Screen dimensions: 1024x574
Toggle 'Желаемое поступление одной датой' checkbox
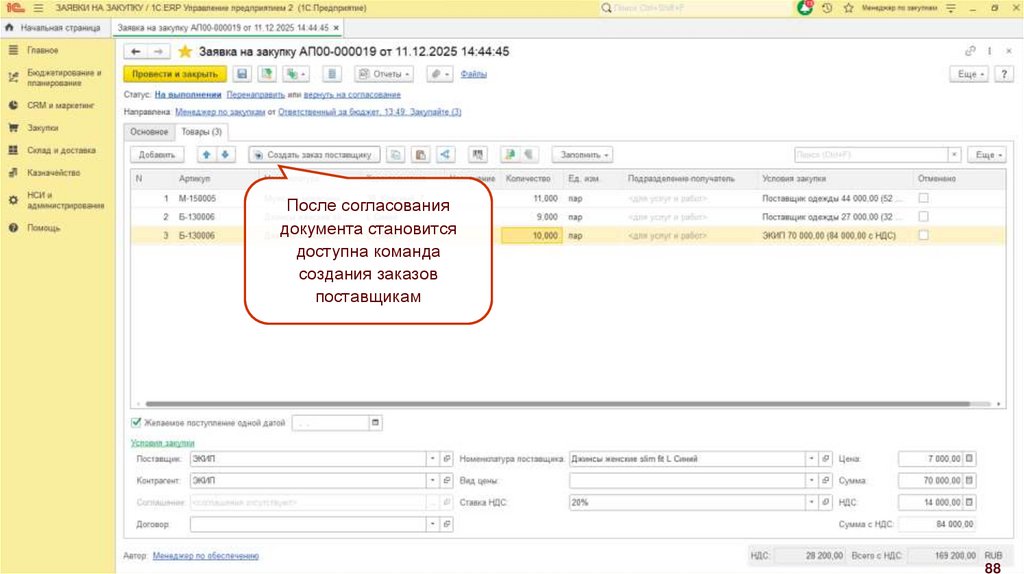(136, 423)
